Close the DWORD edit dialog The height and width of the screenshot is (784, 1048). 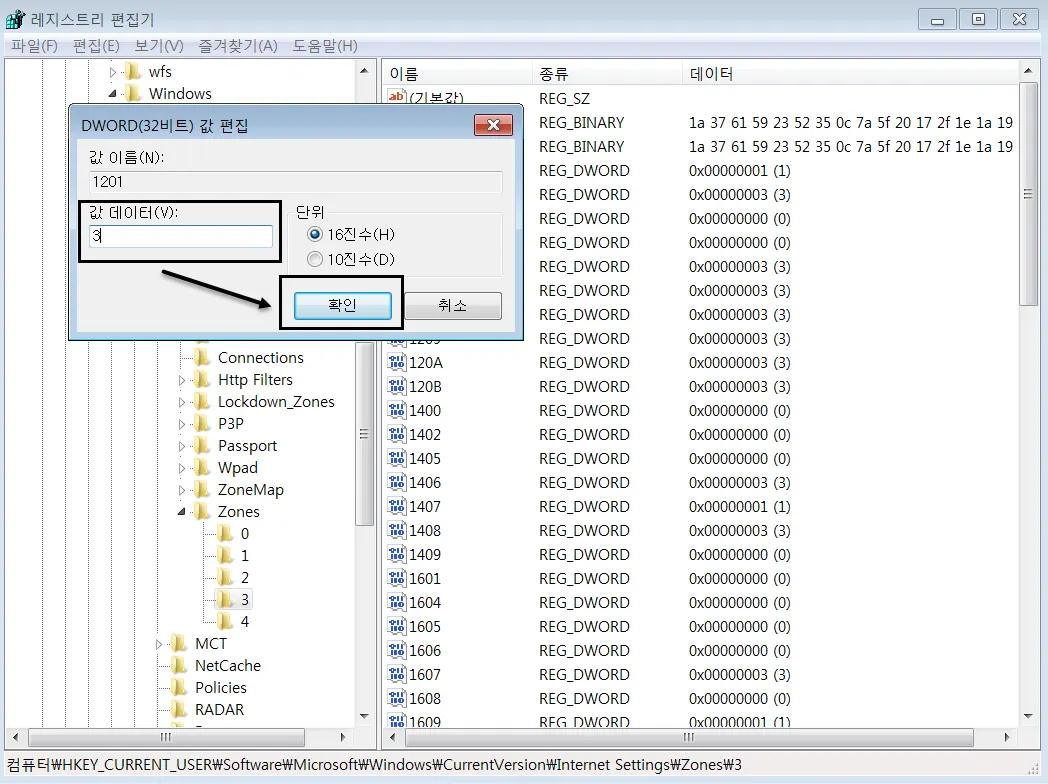pyautogui.click(x=493, y=125)
